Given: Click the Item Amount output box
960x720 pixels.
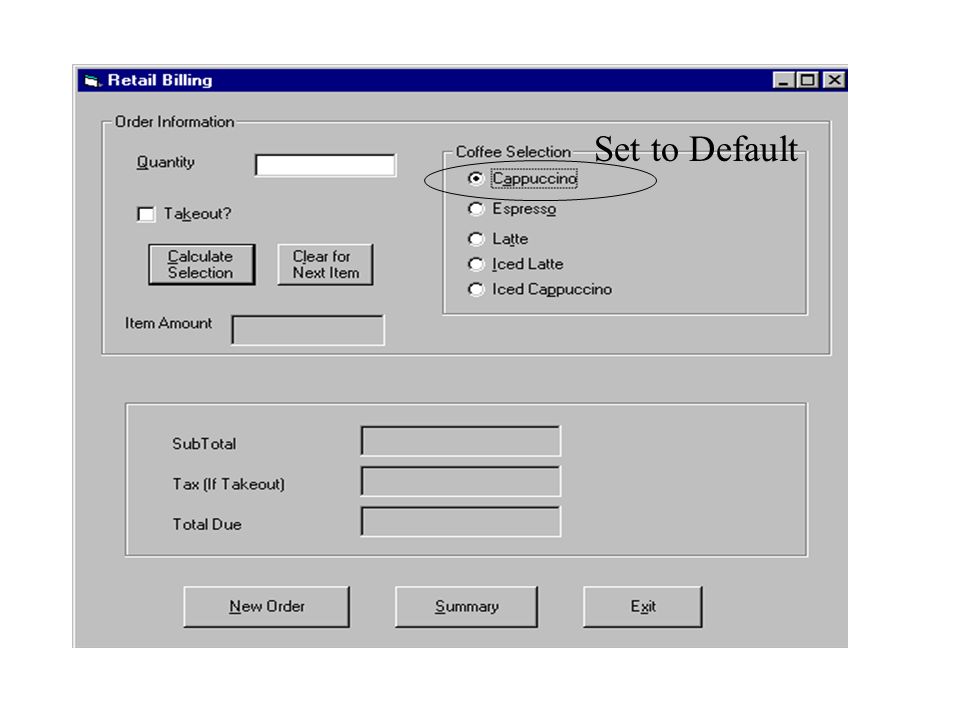Looking at the screenshot, I should (x=308, y=330).
